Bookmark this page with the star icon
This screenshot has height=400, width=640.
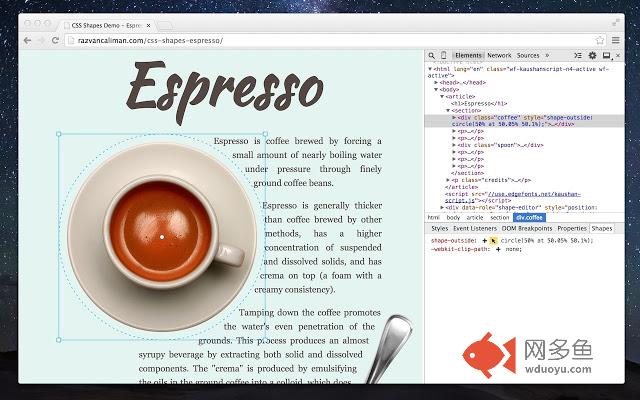point(600,40)
